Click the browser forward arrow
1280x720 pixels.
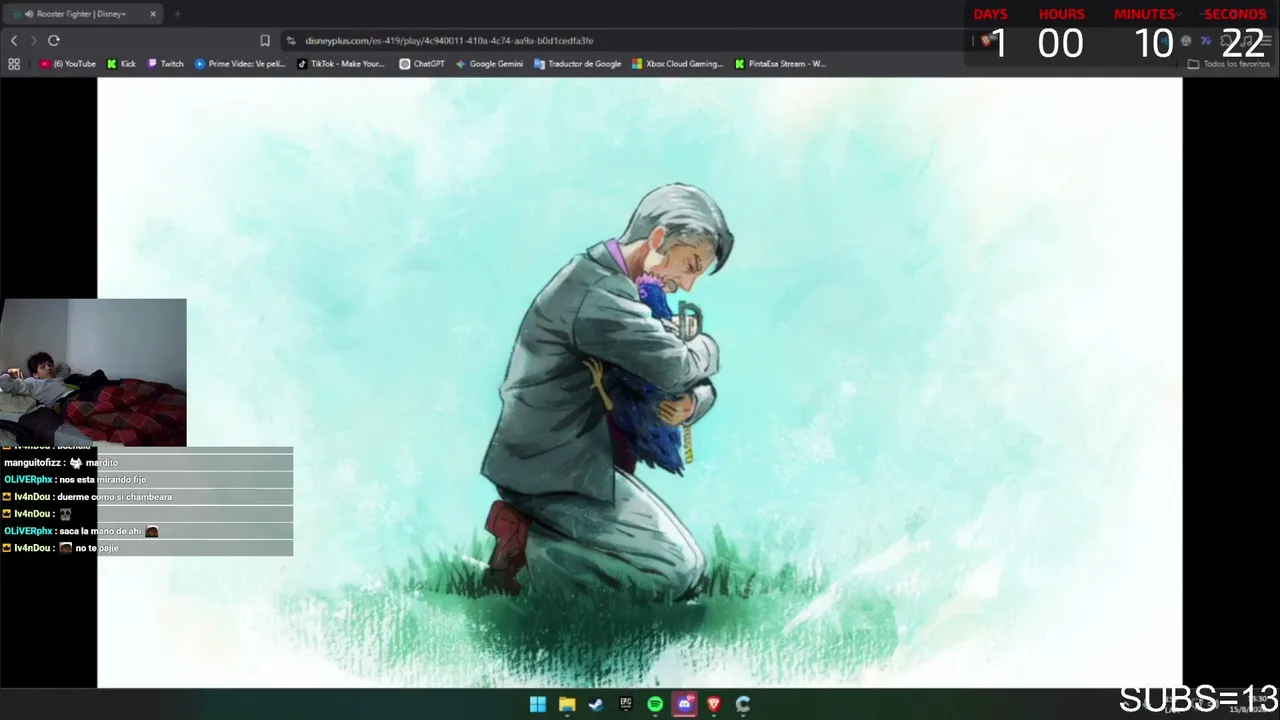click(33, 40)
